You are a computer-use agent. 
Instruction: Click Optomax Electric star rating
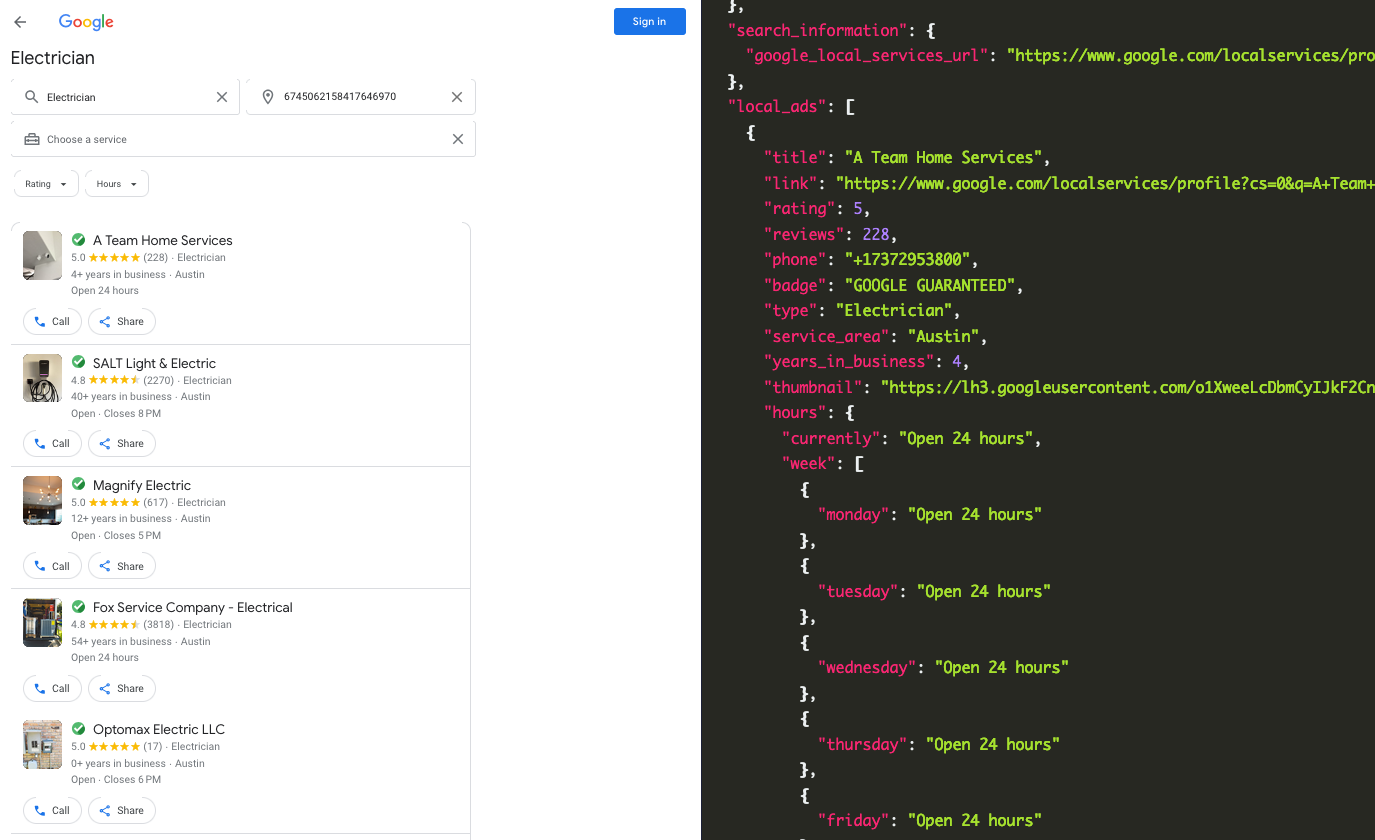[x=115, y=746]
